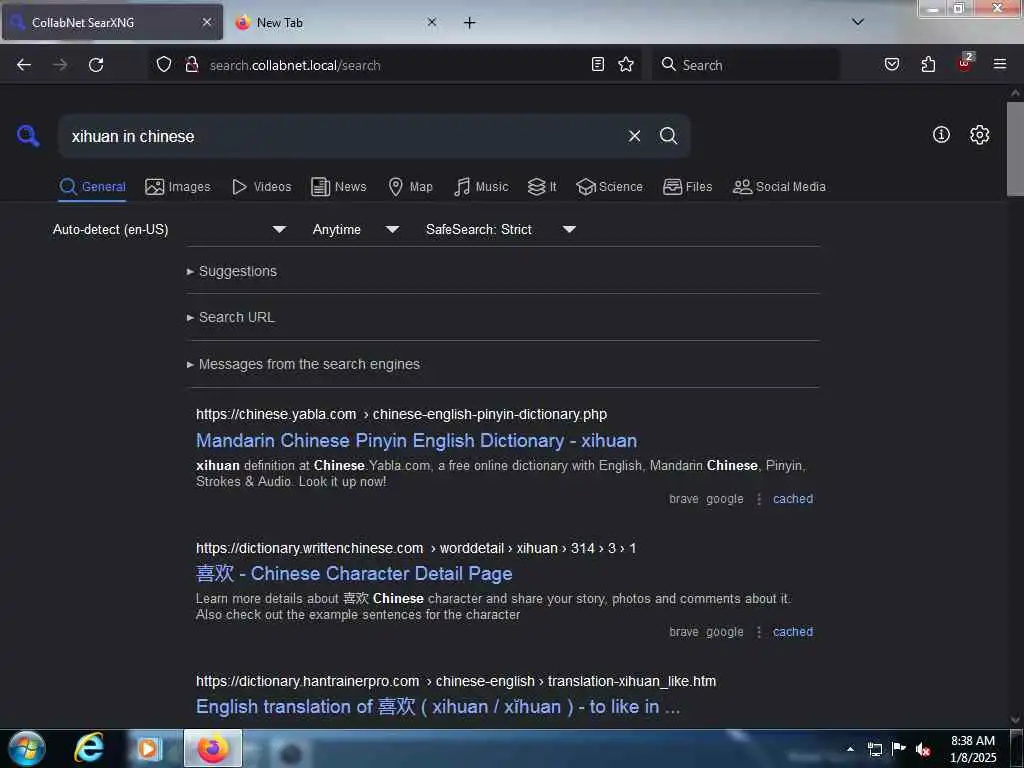Switch to Science category

pyautogui.click(x=609, y=187)
